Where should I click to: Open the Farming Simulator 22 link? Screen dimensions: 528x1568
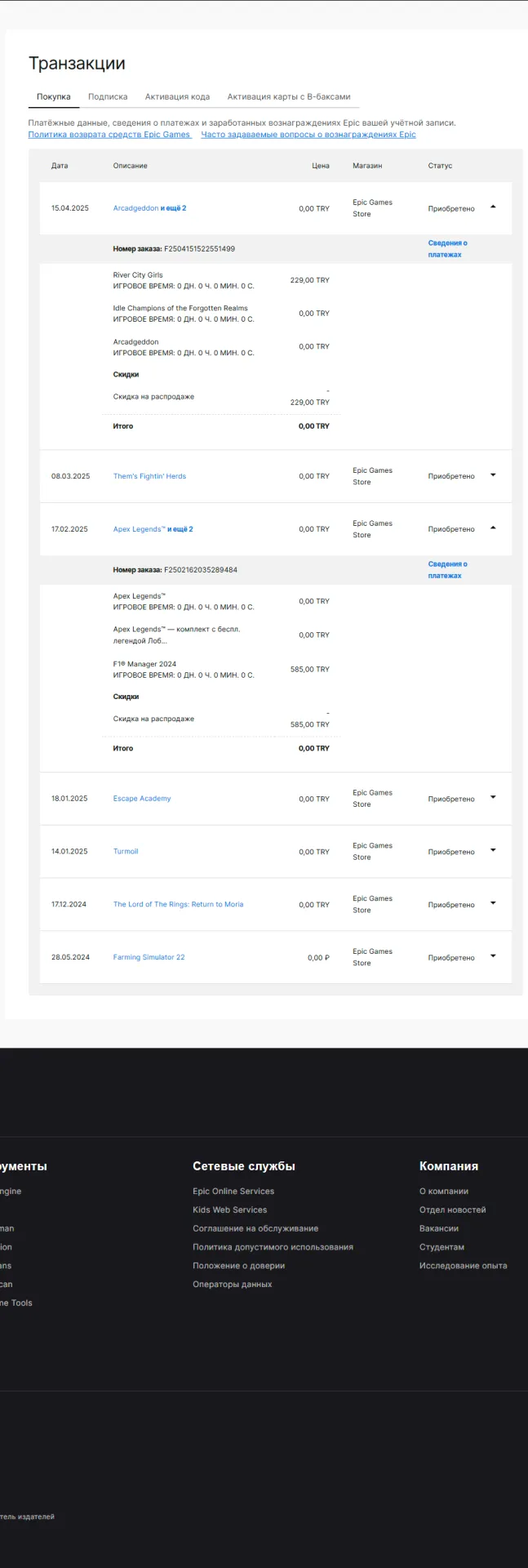tap(149, 957)
